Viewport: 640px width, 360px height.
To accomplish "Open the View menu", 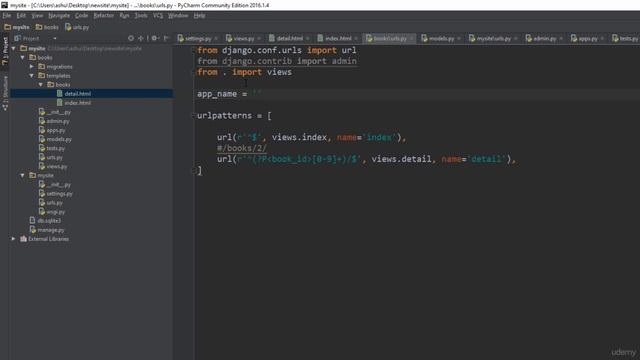I will [37, 16].
